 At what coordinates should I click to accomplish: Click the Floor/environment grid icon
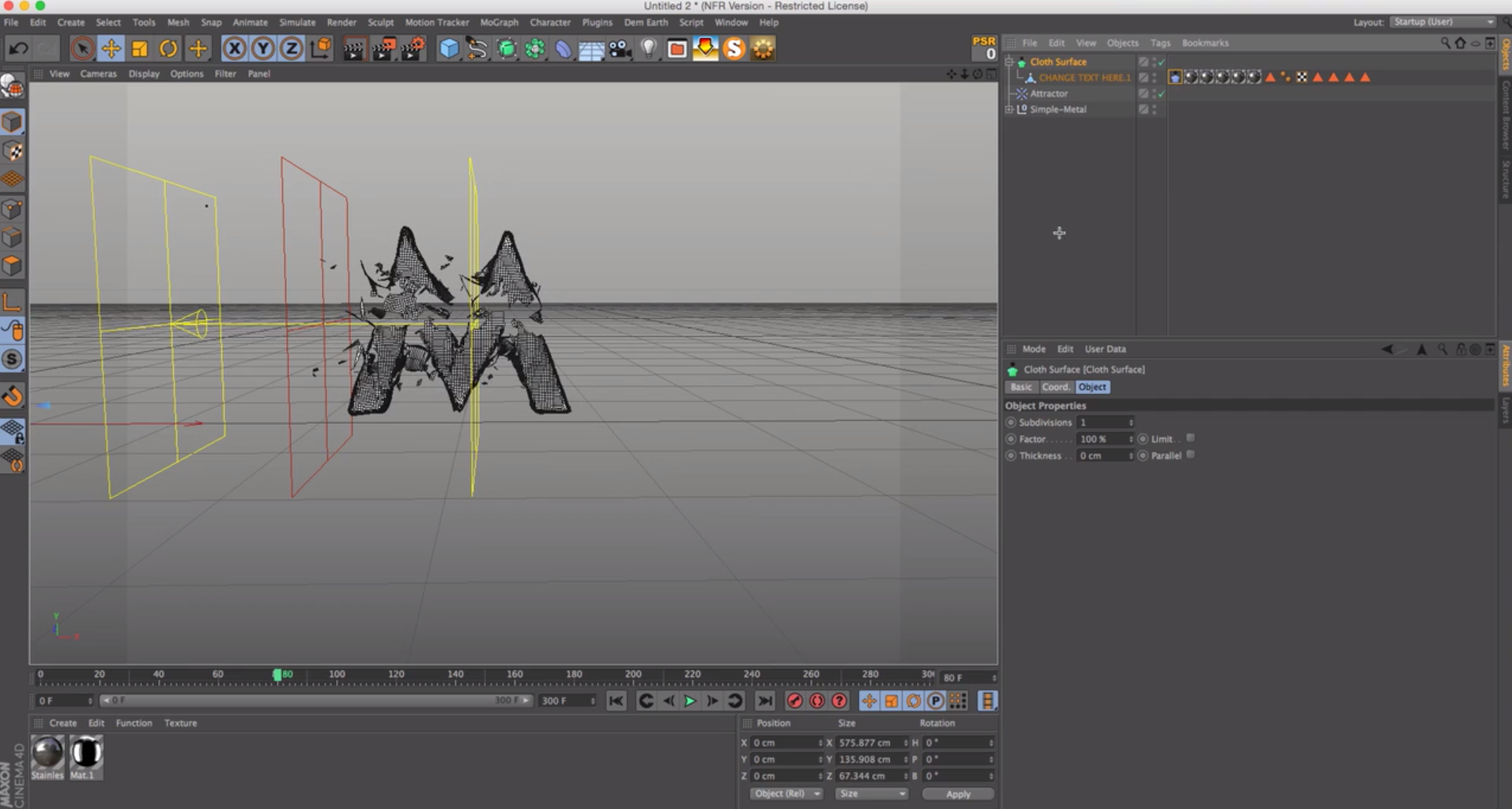coord(591,49)
